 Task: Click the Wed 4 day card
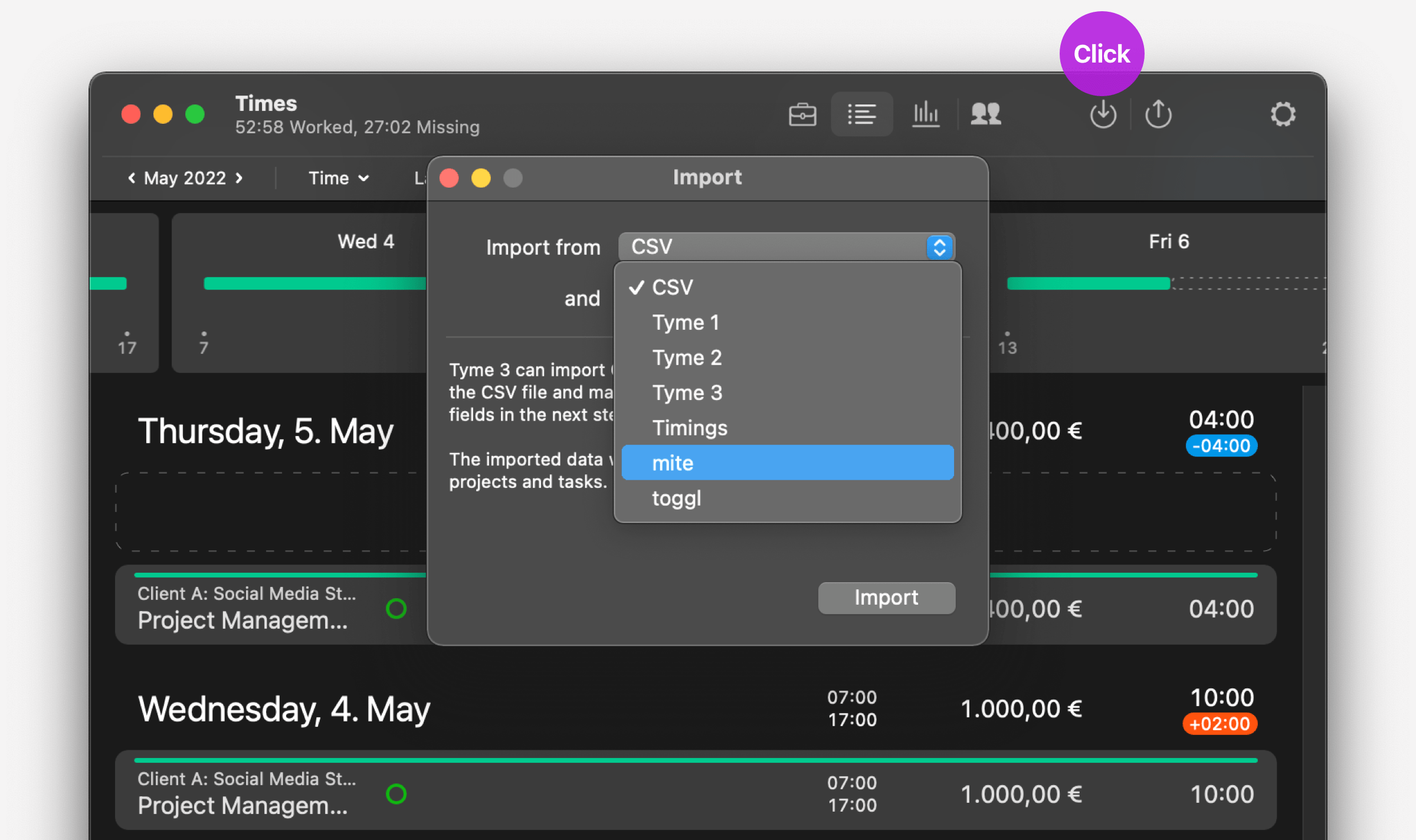(x=299, y=293)
